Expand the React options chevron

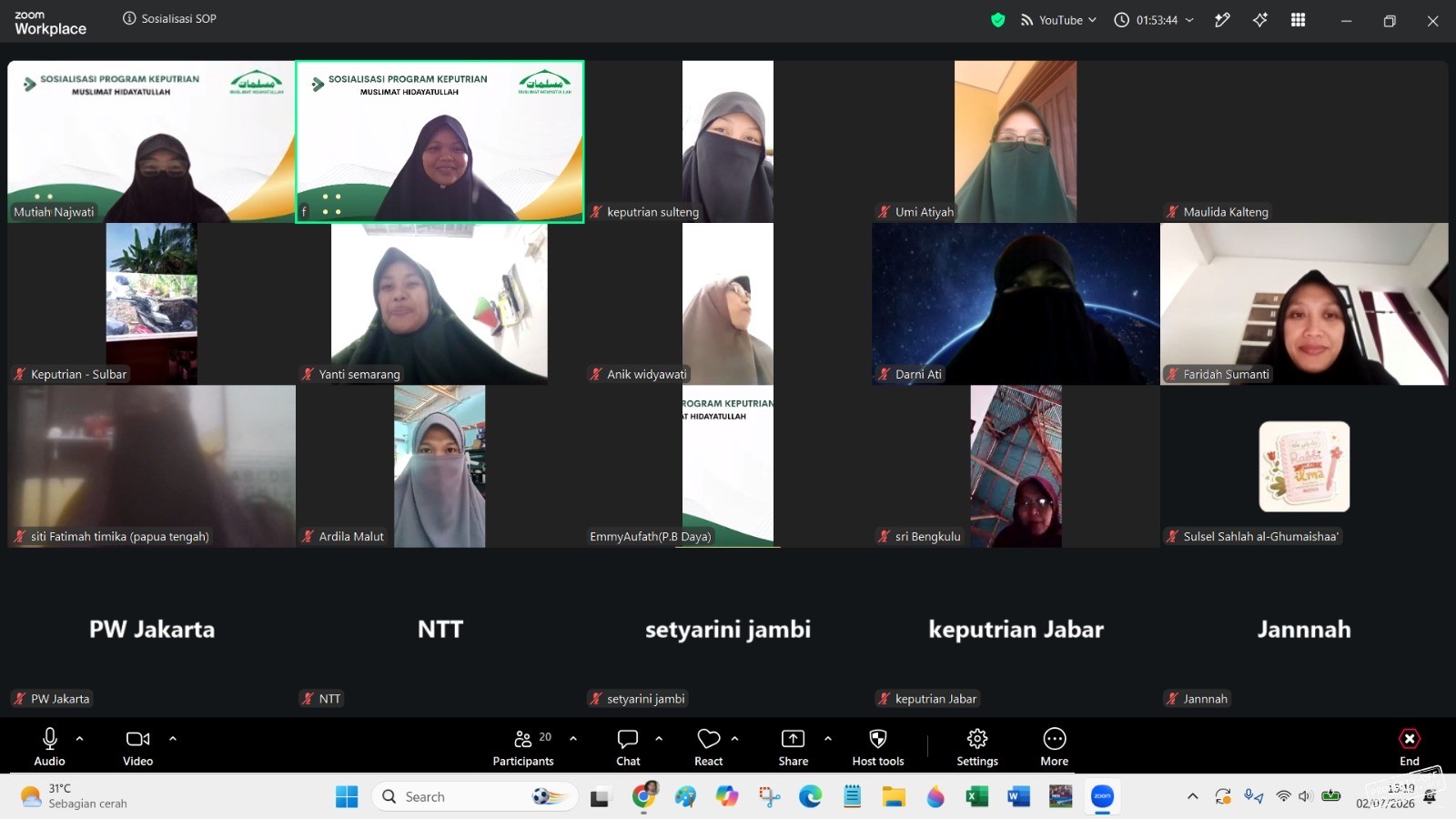(x=735, y=738)
